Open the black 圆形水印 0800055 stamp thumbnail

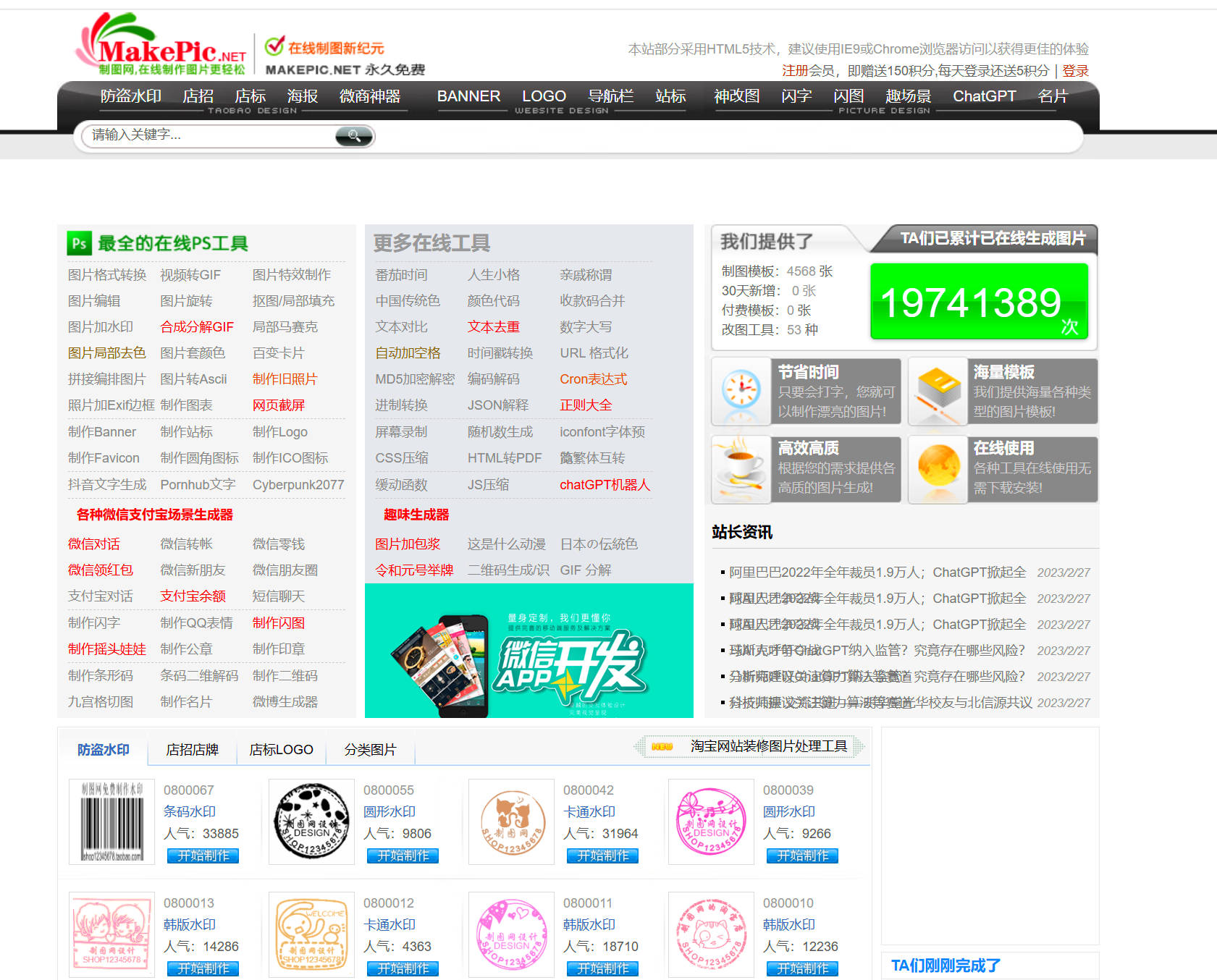[x=311, y=821]
